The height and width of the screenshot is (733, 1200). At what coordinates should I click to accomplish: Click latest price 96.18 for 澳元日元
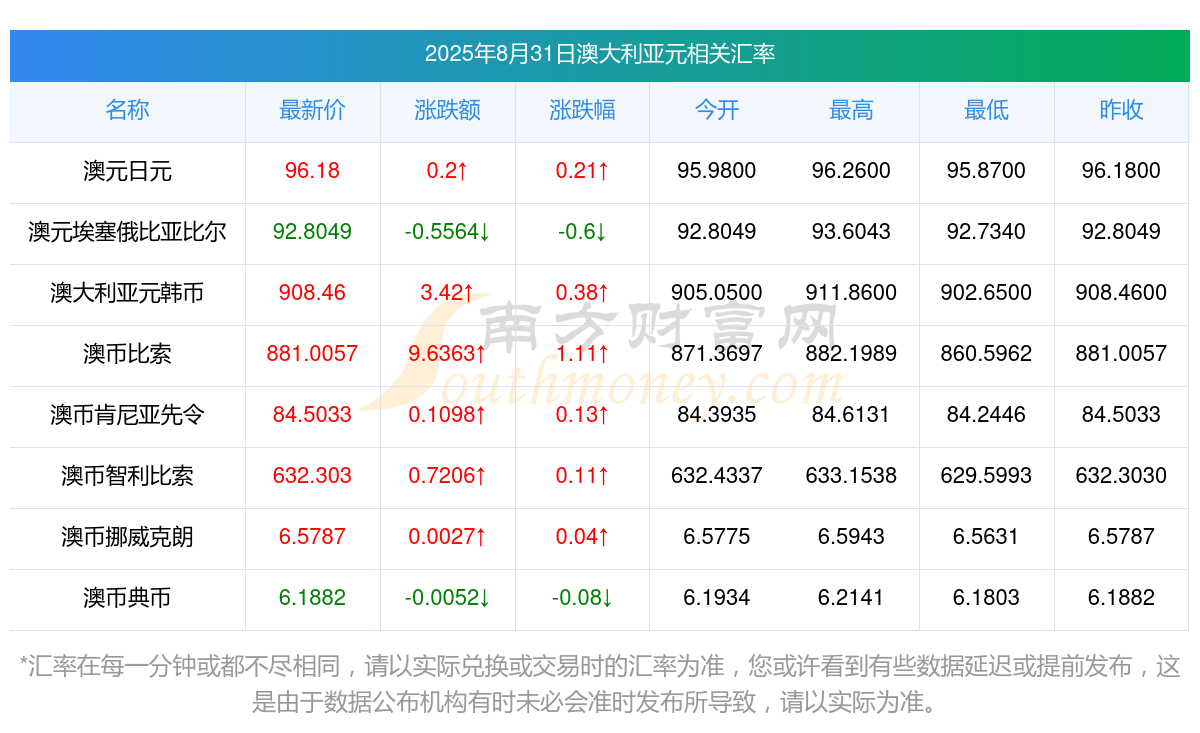click(x=312, y=171)
